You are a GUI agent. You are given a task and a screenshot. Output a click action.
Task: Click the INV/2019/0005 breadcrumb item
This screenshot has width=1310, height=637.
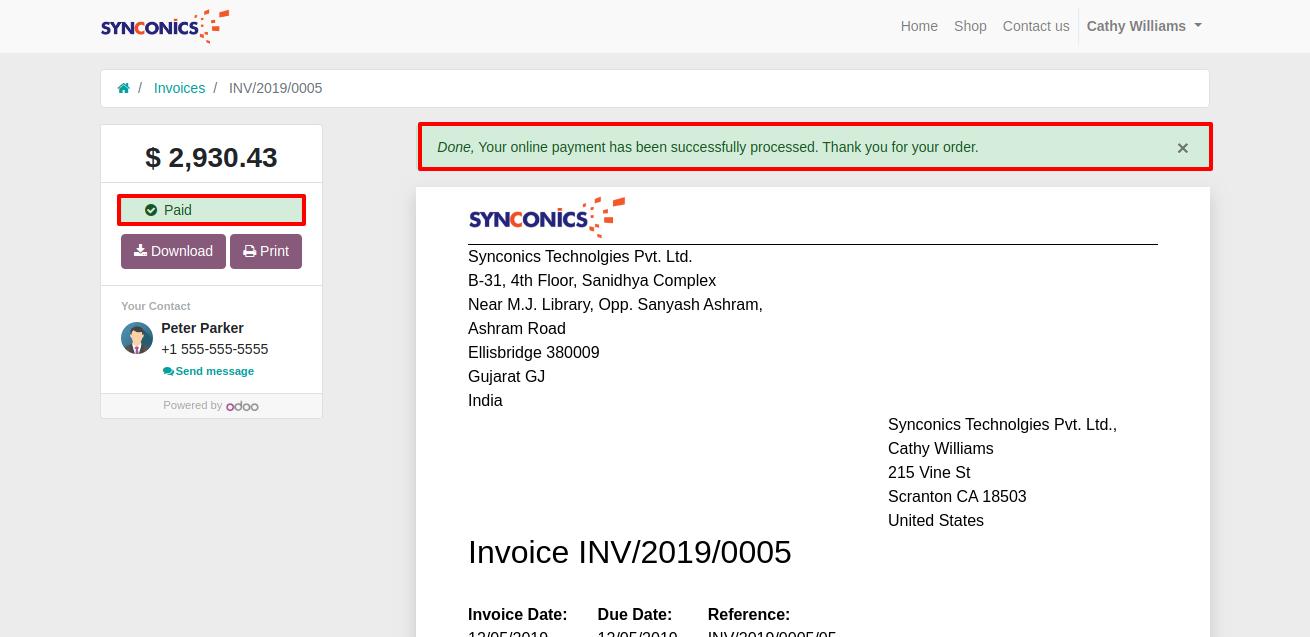pyautogui.click(x=275, y=88)
